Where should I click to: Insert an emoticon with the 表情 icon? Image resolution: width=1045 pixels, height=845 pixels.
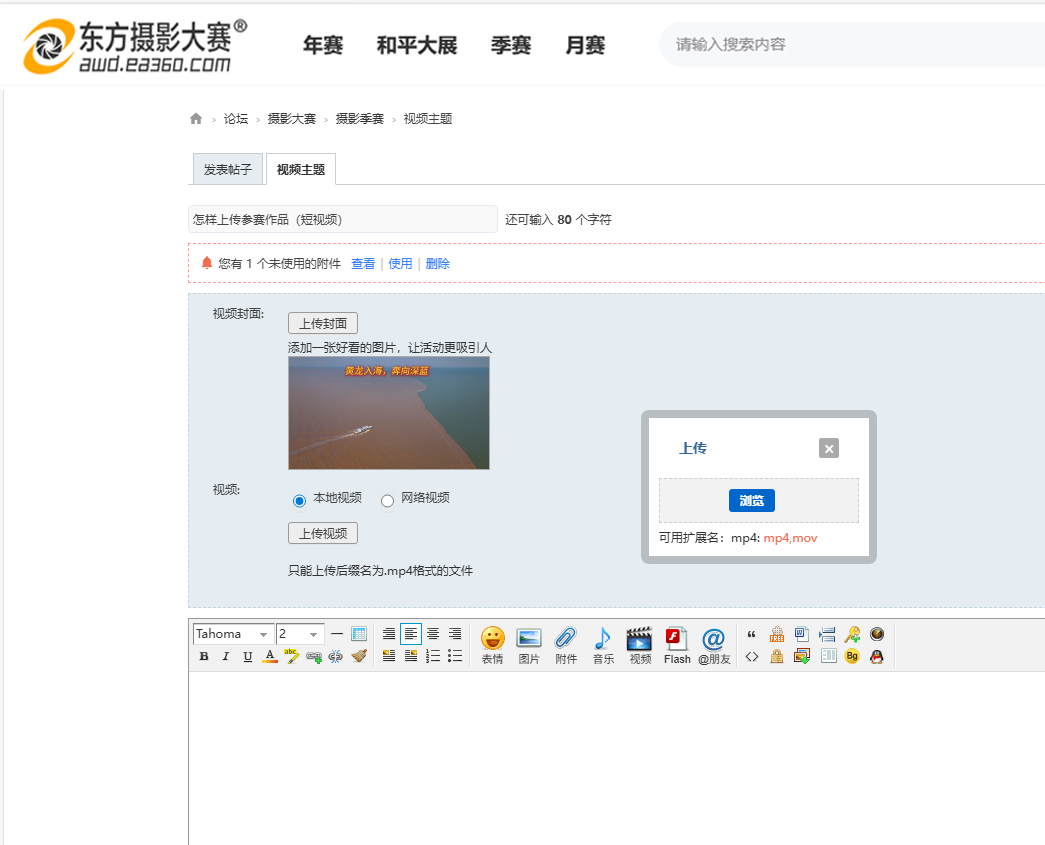[x=492, y=644]
